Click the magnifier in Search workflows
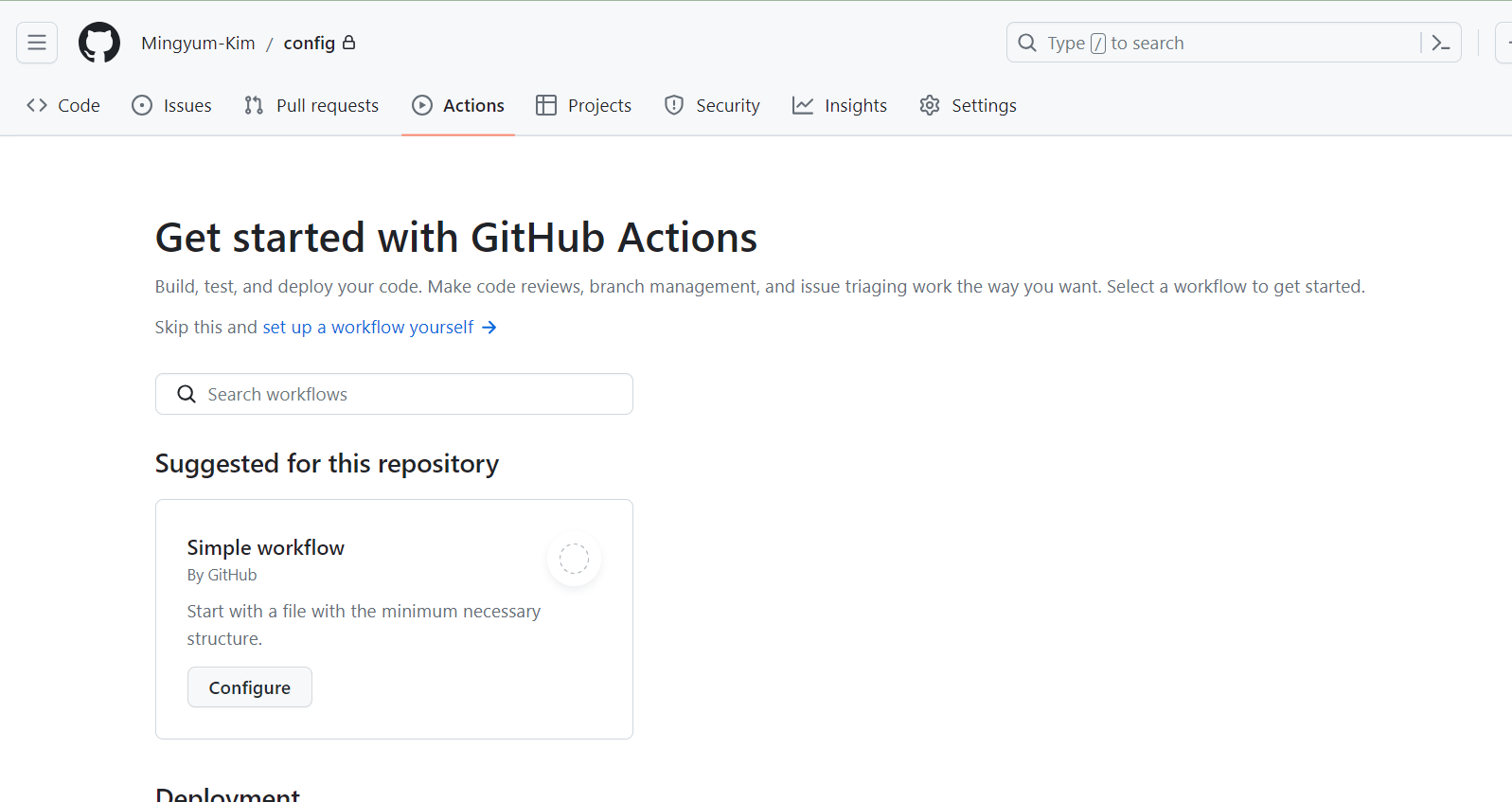This screenshot has width=1512, height=802. click(x=187, y=394)
